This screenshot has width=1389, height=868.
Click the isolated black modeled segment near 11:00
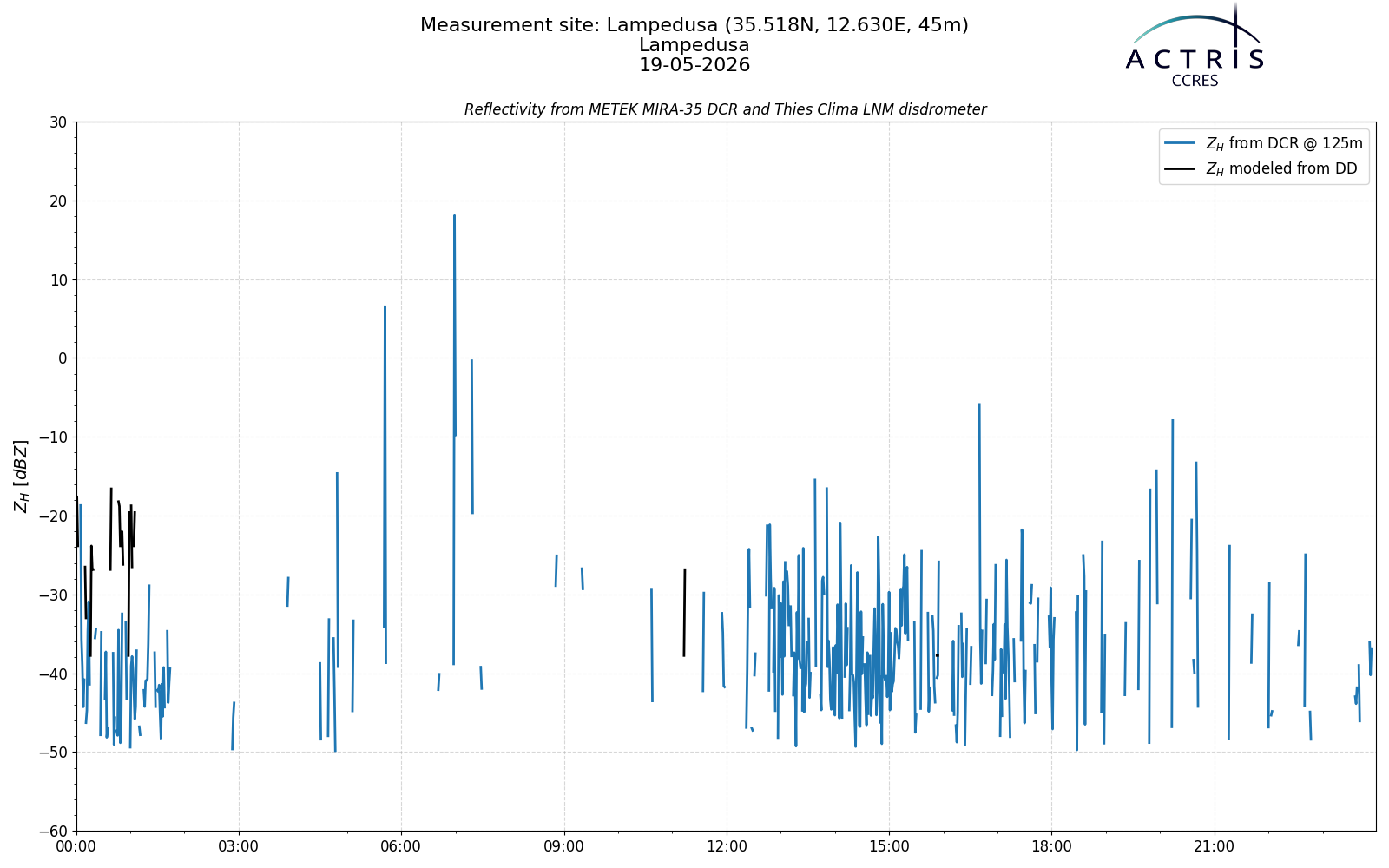click(684, 612)
